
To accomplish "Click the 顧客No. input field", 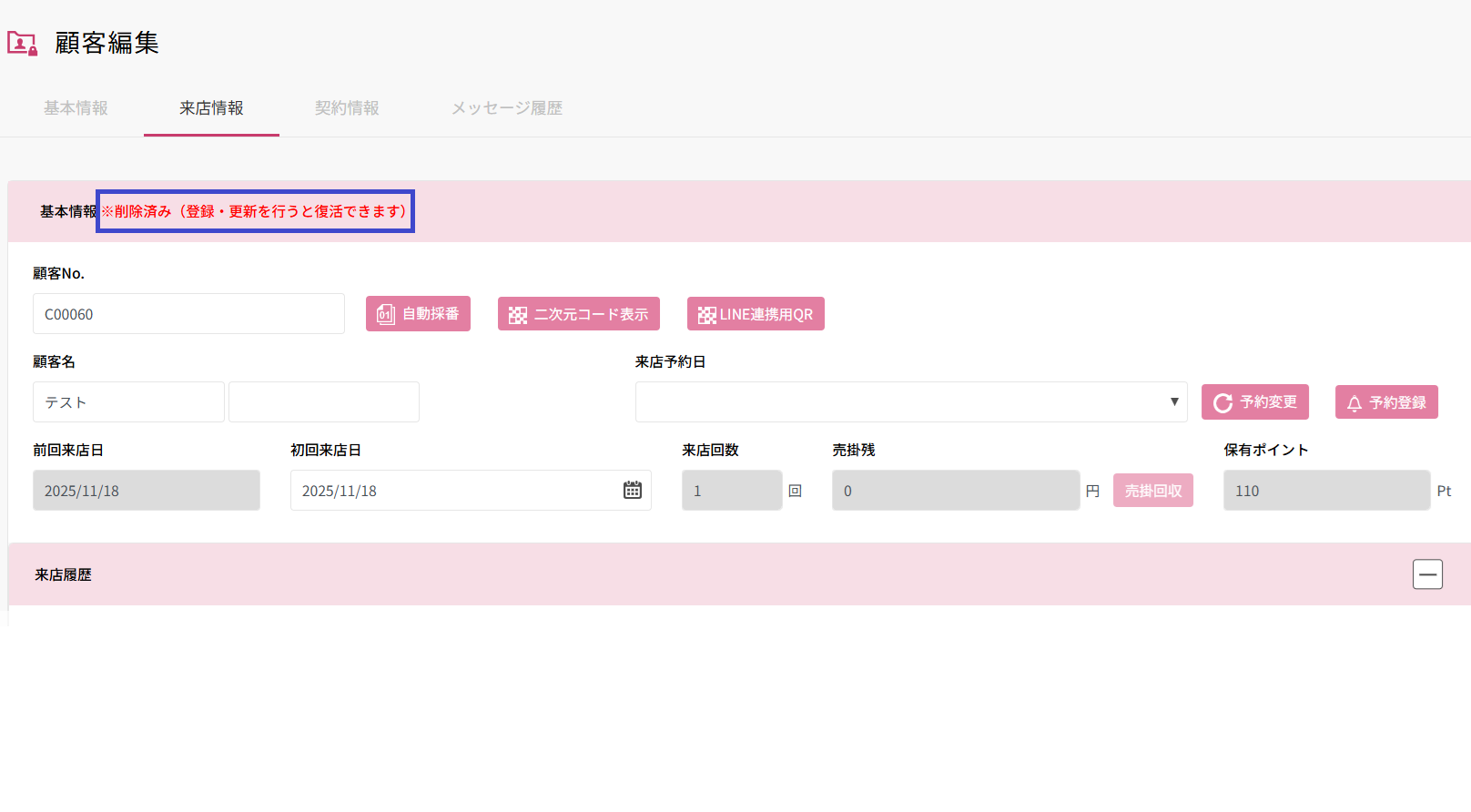I will coord(188,314).
